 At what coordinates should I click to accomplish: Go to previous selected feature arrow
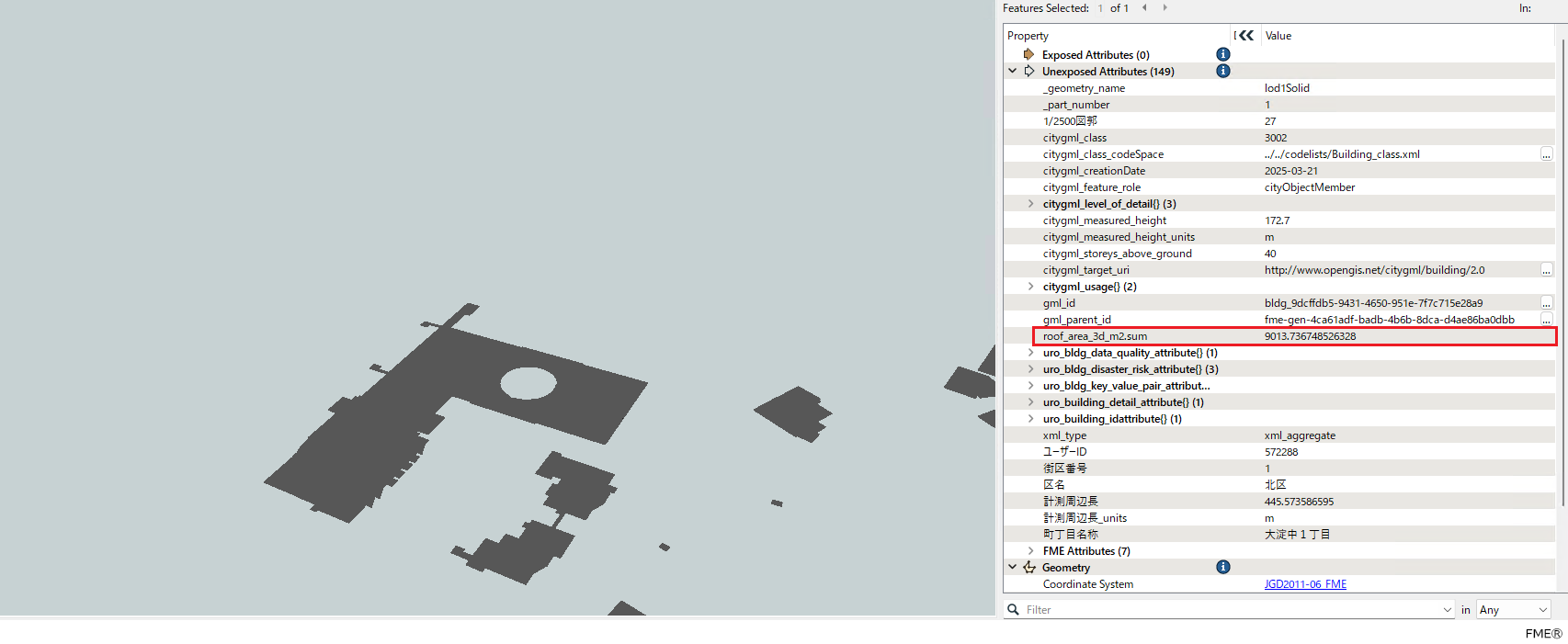click(1144, 8)
